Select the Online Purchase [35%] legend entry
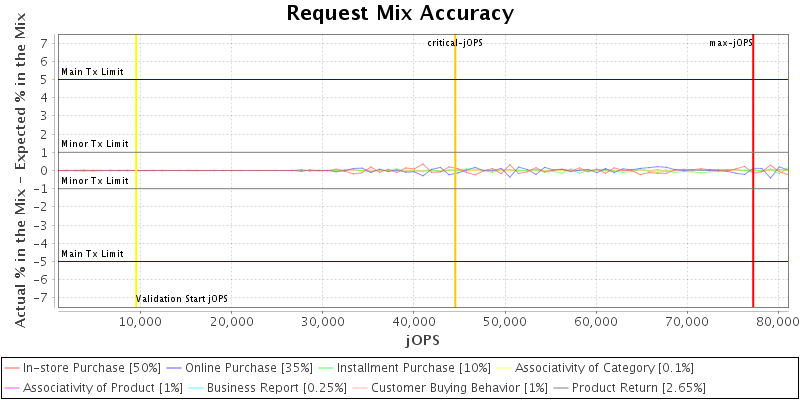 tap(246, 368)
